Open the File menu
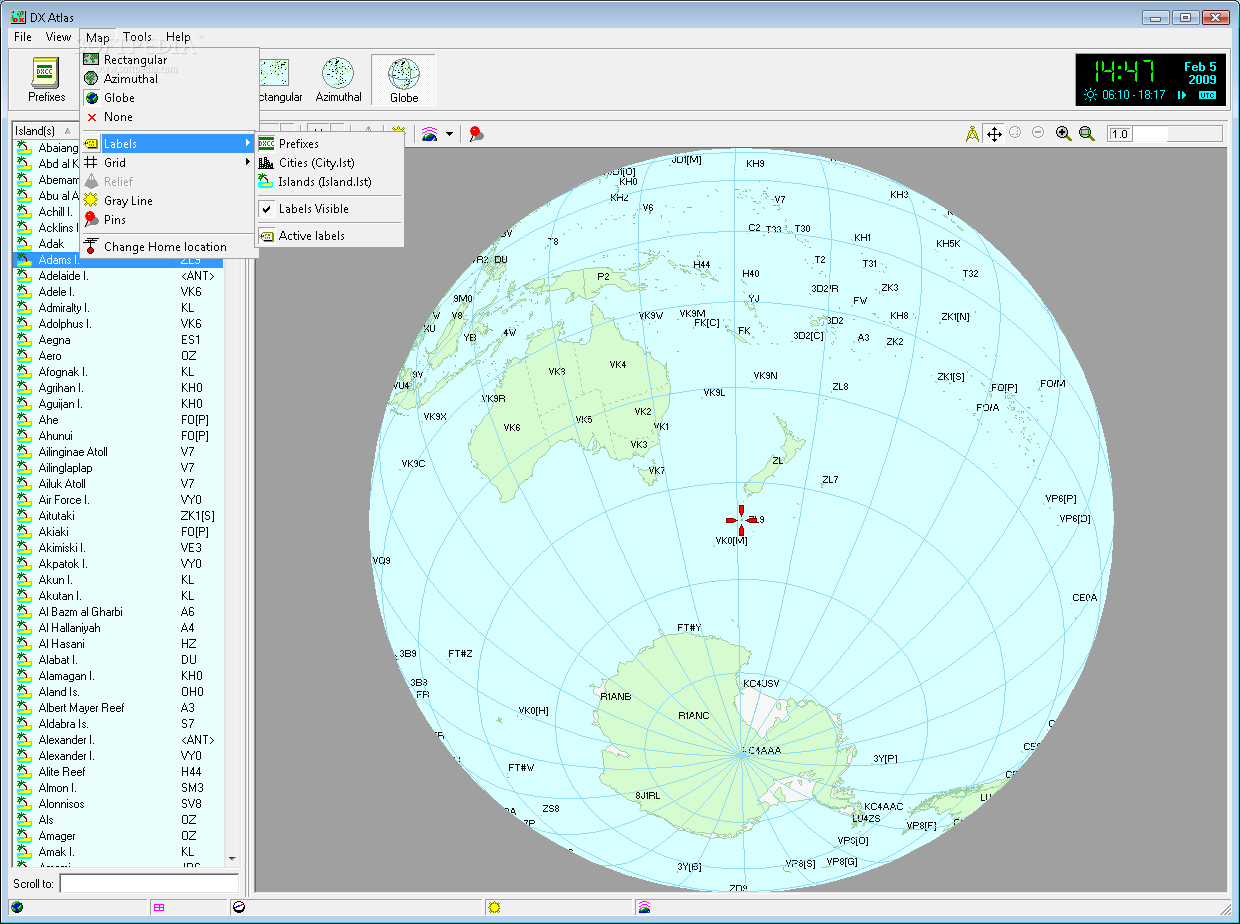Viewport: 1240px width, 924px height. [23, 37]
